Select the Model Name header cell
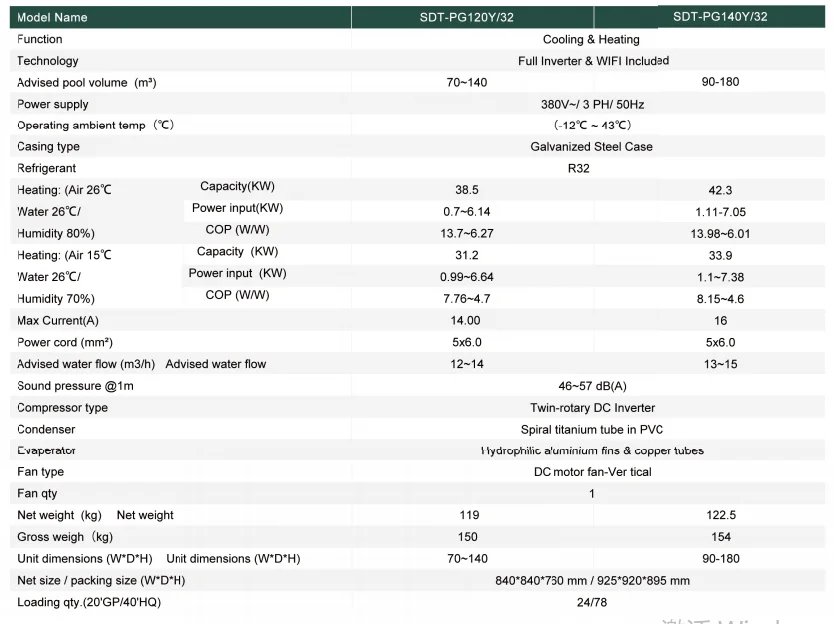The height and width of the screenshot is (624, 835). (x=52, y=17)
